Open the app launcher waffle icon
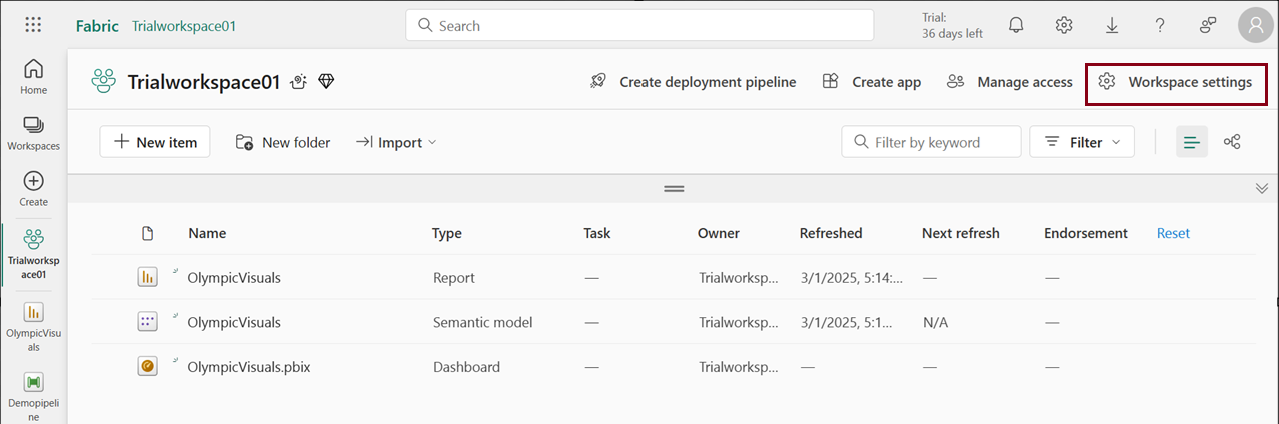Image resolution: width=1279 pixels, height=424 pixels. [33, 25]
